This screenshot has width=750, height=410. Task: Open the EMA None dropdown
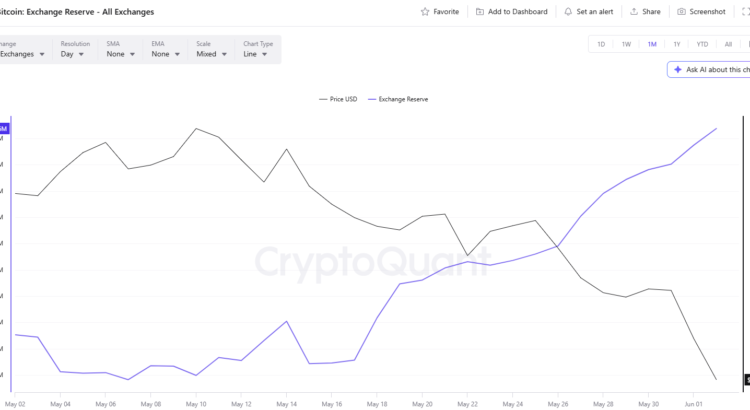point(165,54)
